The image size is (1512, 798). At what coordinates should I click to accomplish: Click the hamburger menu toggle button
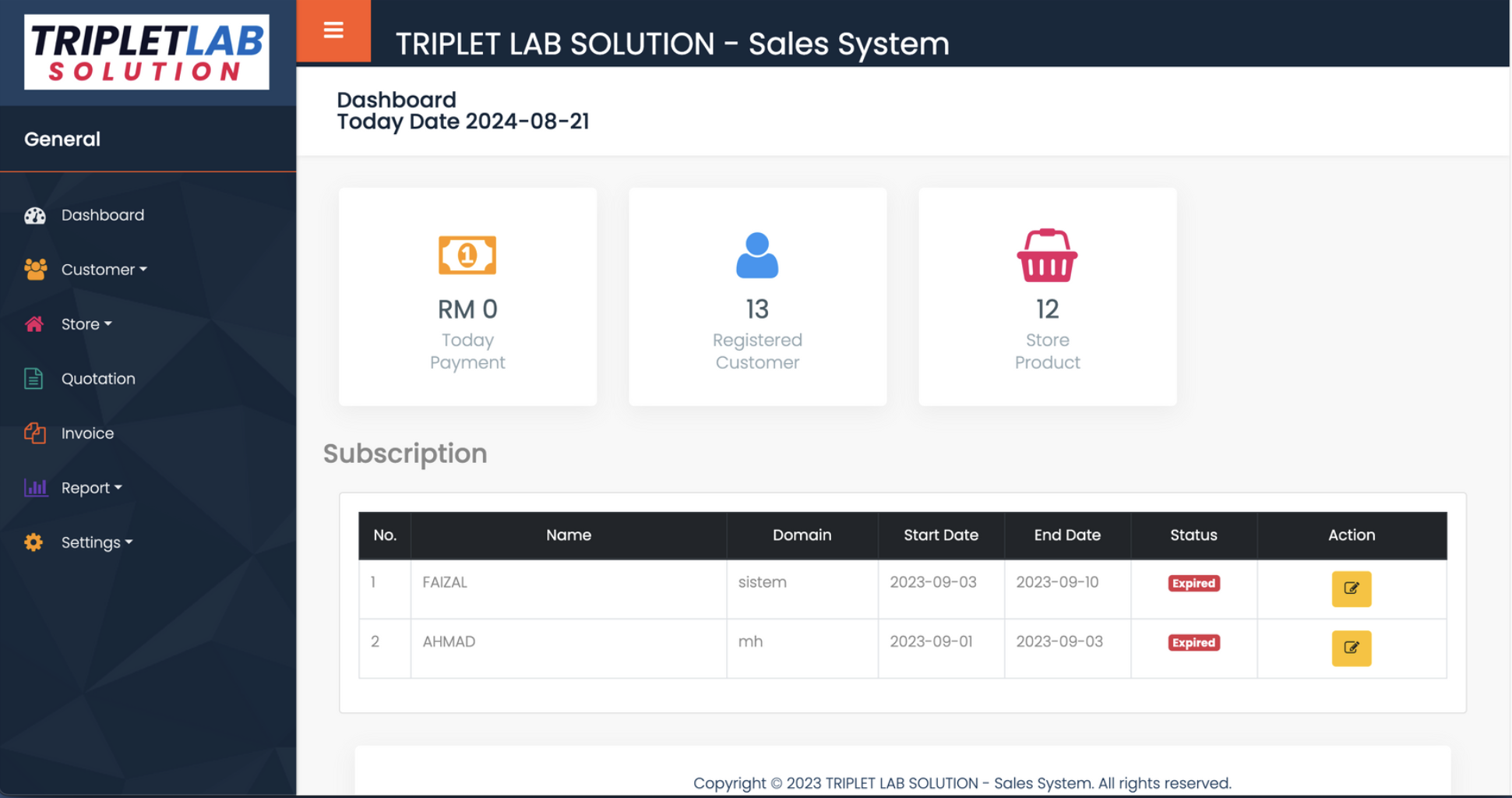tap(333, 30)
